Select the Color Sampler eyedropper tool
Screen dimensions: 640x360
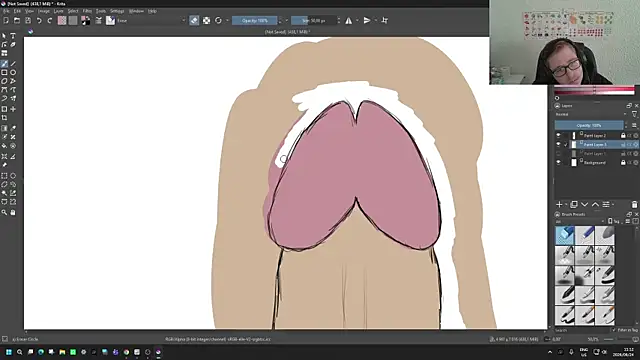click(x=13, y=128)
